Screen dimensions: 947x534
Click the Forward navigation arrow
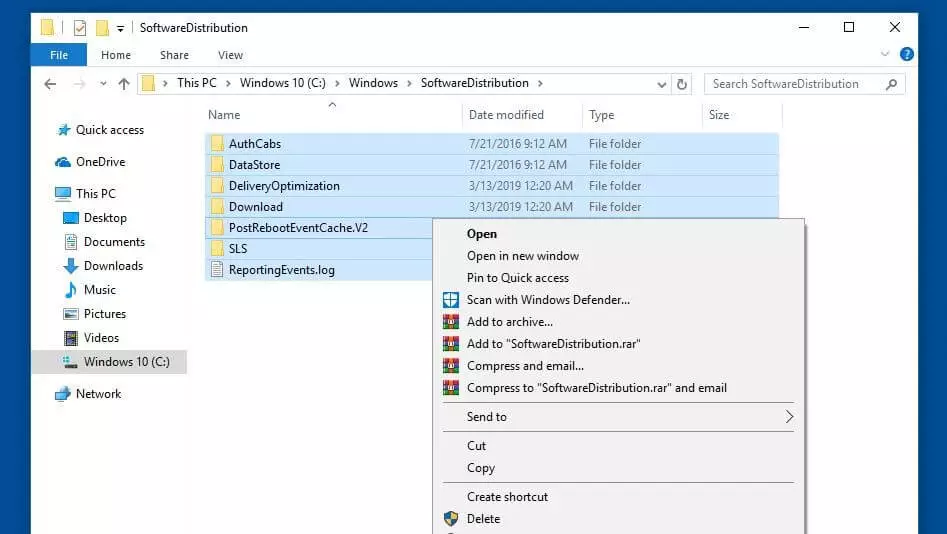[79, 84]
